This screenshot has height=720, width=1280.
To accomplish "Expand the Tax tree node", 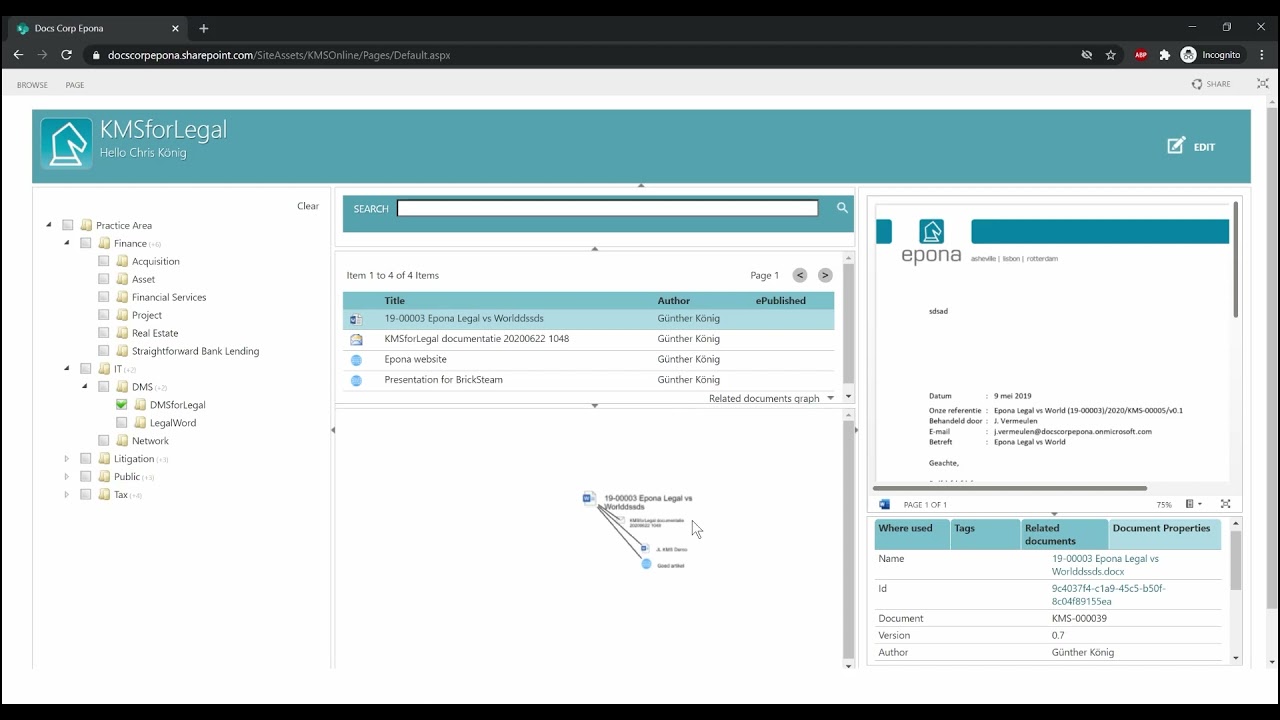I will tap(67, 495).
